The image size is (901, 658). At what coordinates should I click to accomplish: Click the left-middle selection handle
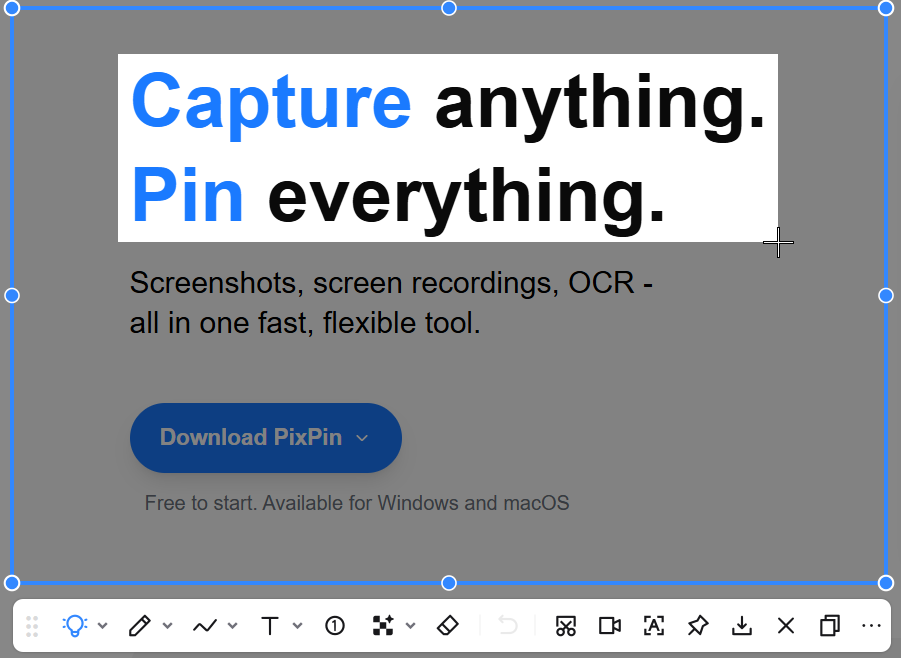tap(12, 295)
